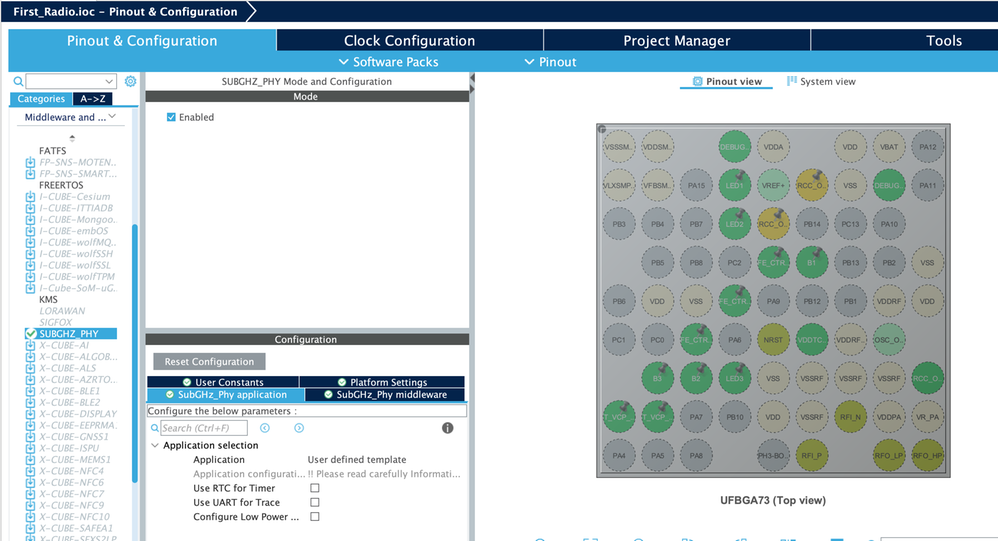998x541 pixels.
Task: Select the NRST pin on chip
Action: (x=773, y=339)
